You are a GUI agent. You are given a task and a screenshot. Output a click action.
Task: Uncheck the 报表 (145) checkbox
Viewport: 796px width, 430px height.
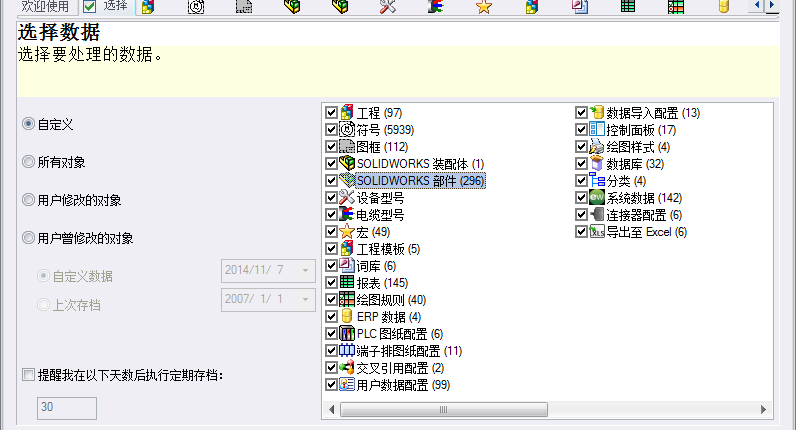click(x=331, y=283)
